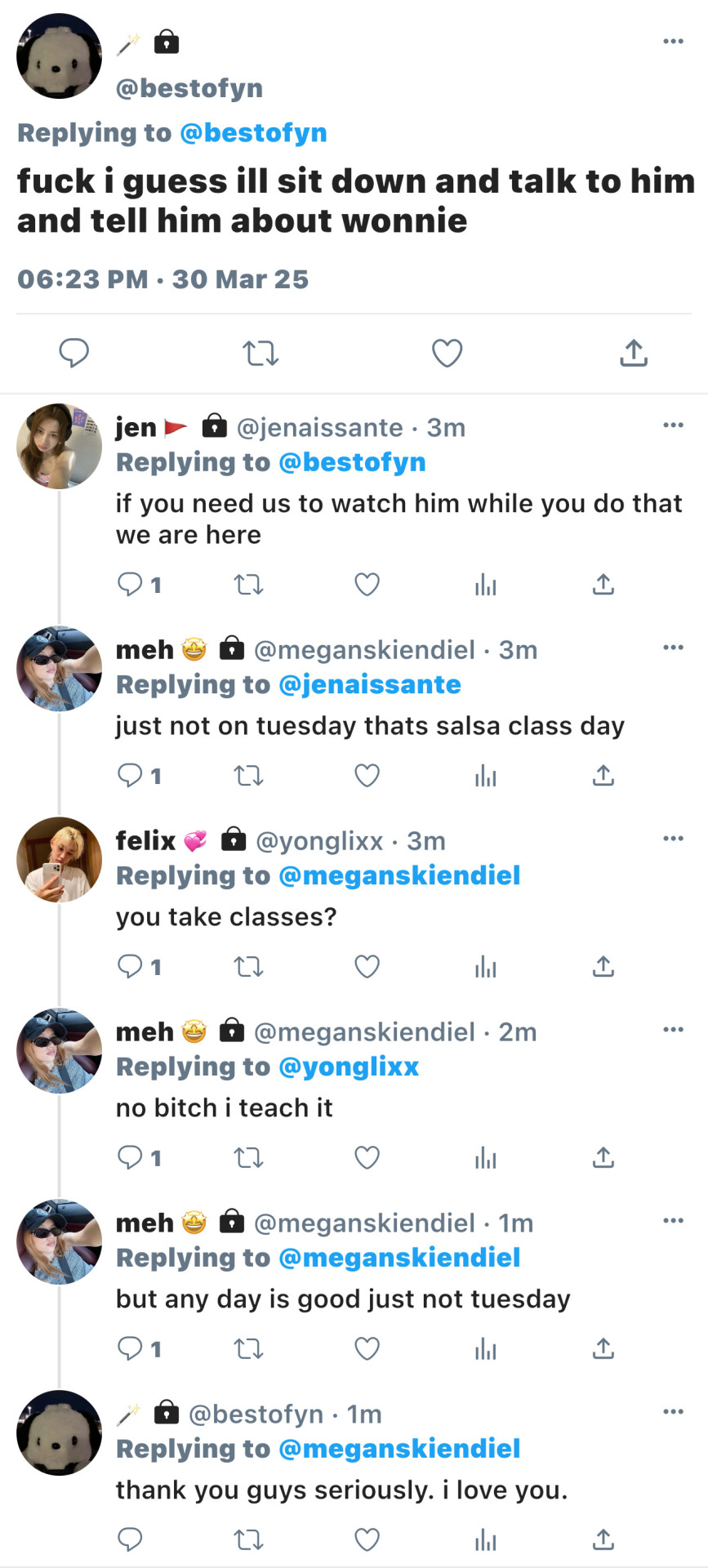
Task: View analytics for "no bitch i teach it"
Action: [485, 1158]
